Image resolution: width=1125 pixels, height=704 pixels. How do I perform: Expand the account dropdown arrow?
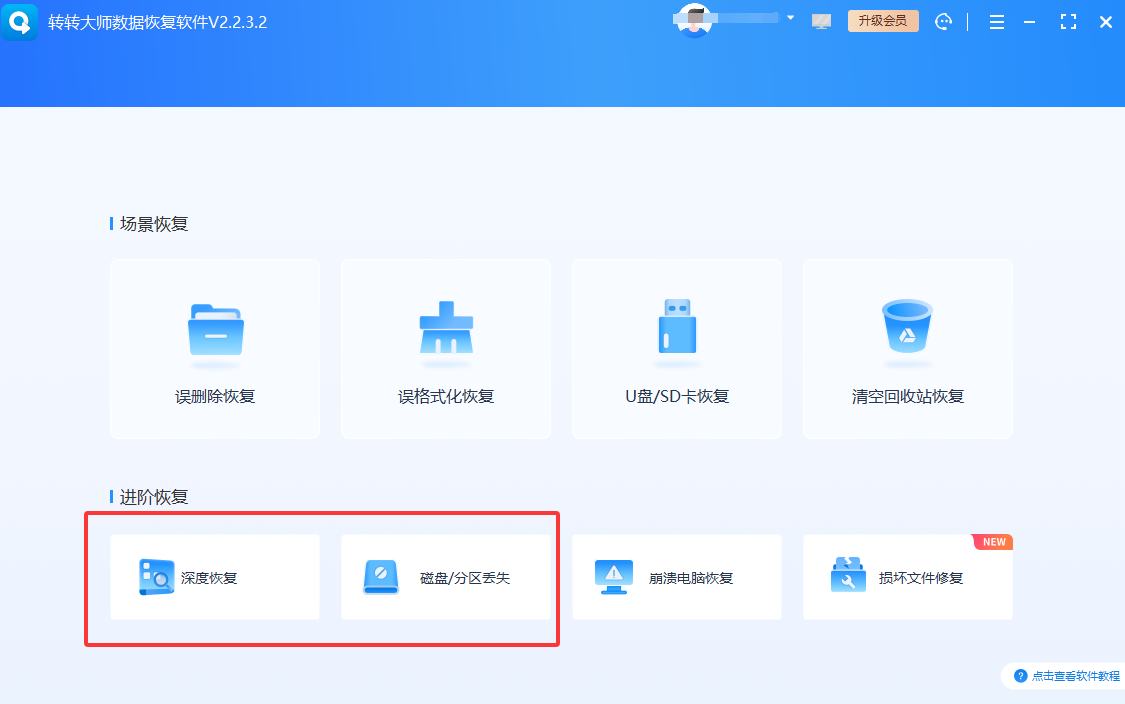pyautogui.click(x=790, y=18)
